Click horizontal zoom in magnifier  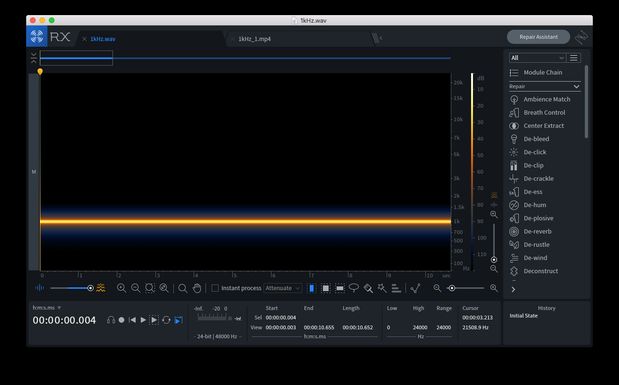(493, 288)
